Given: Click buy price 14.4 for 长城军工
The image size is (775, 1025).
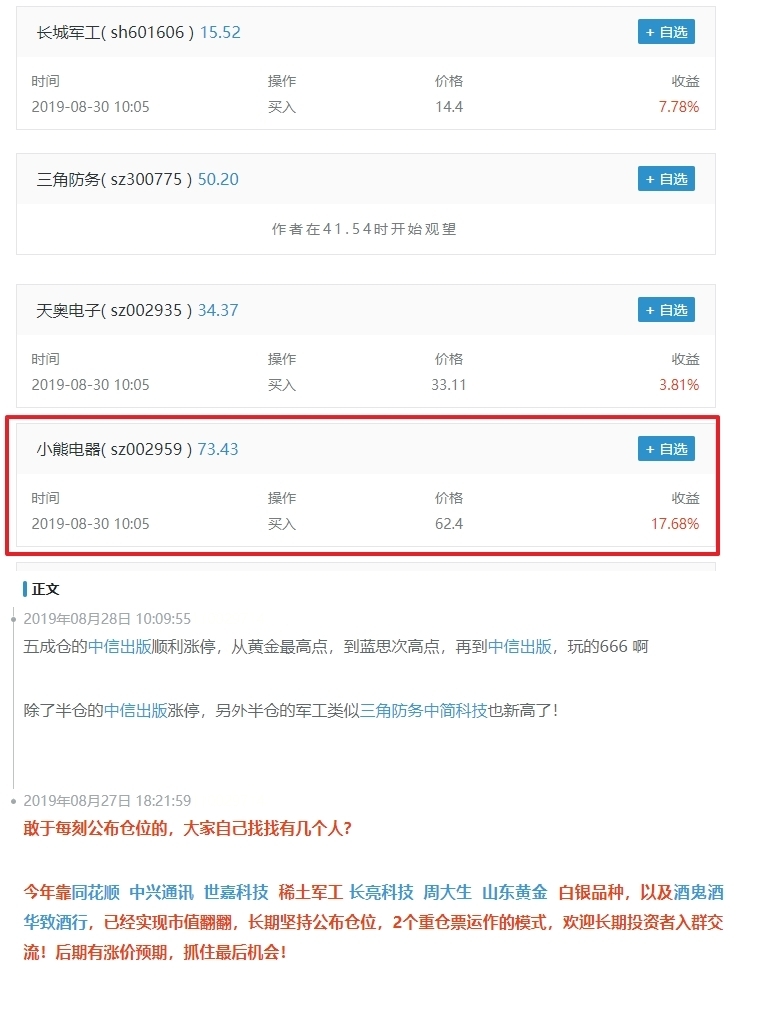Looking at the screenshot, I should [x=449, y=107].
